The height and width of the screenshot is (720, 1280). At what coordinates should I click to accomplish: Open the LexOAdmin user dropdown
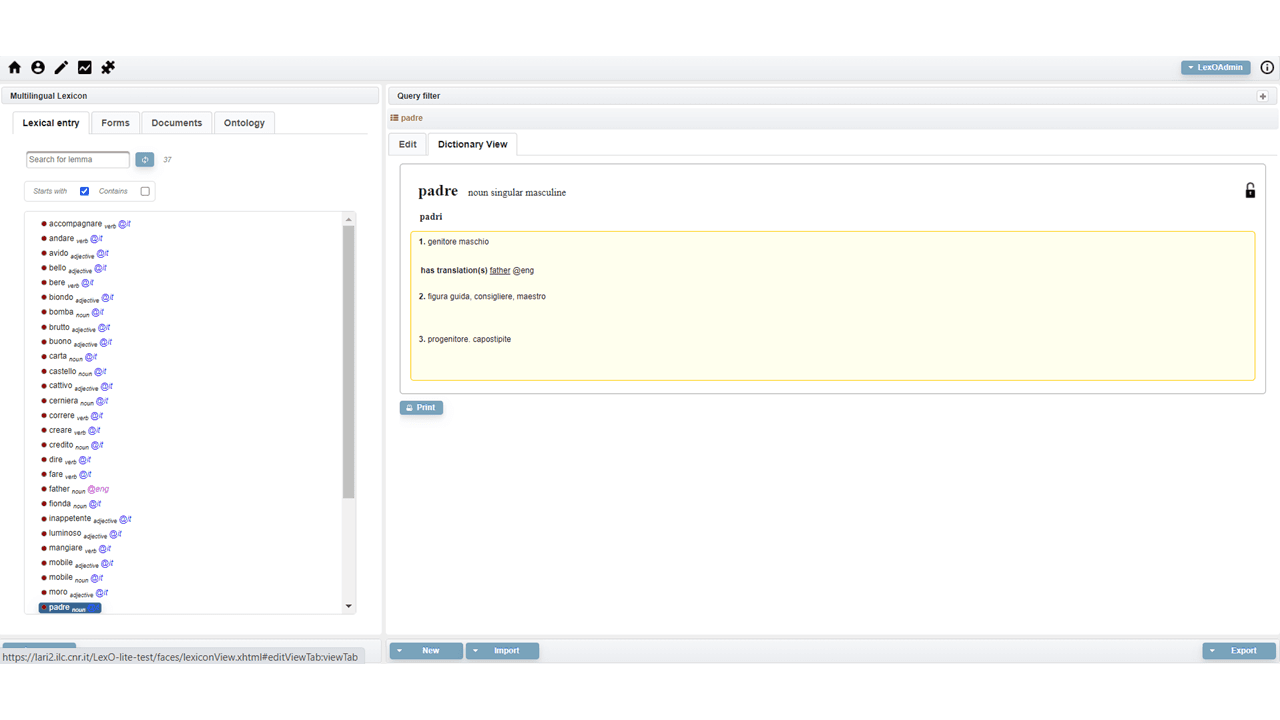[x=1215, y=68]
